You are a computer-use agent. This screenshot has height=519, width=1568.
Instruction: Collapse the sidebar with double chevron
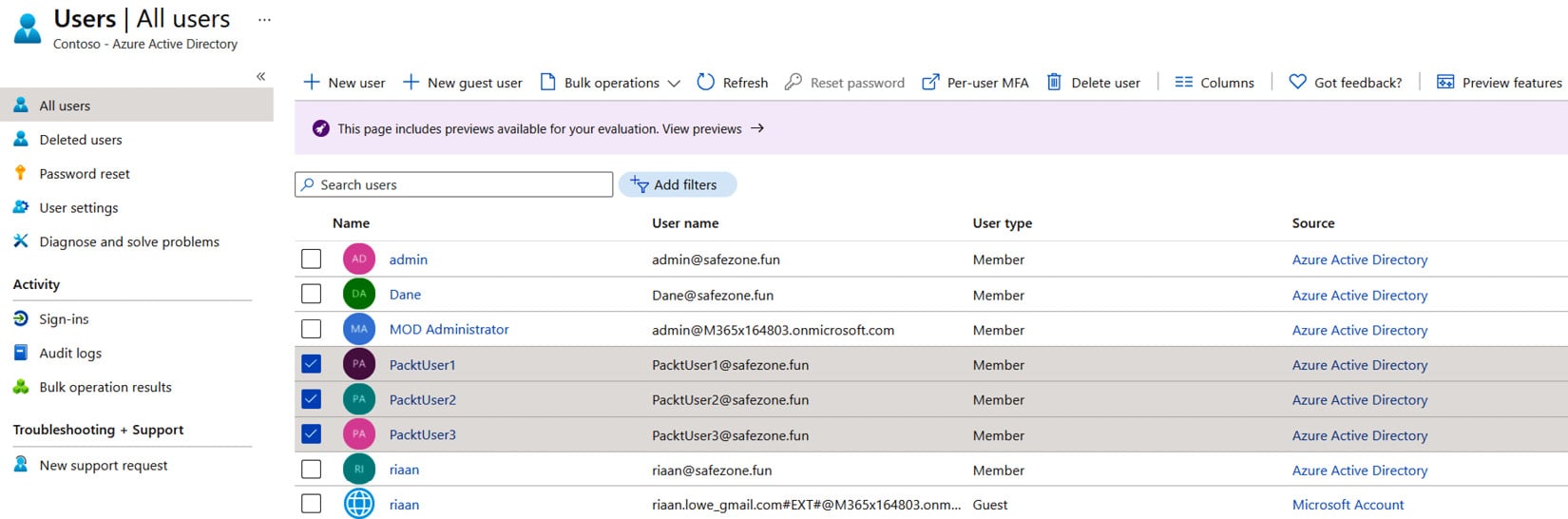tap(260, 76)
